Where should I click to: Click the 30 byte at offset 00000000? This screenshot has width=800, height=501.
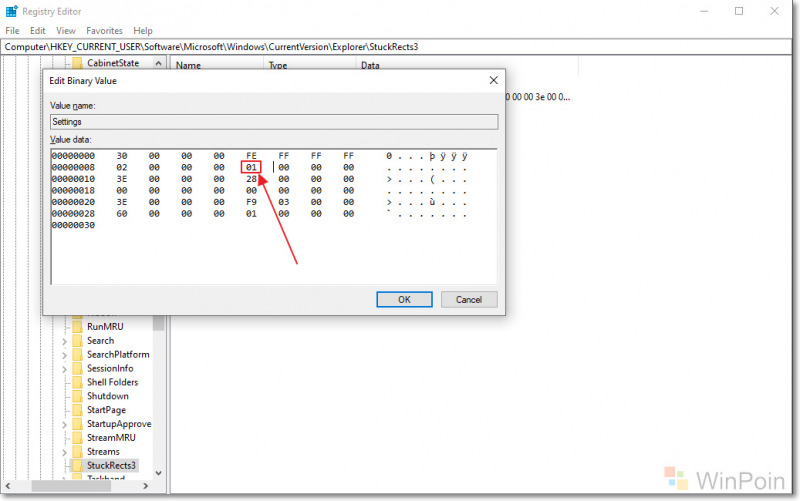[121, 156]
